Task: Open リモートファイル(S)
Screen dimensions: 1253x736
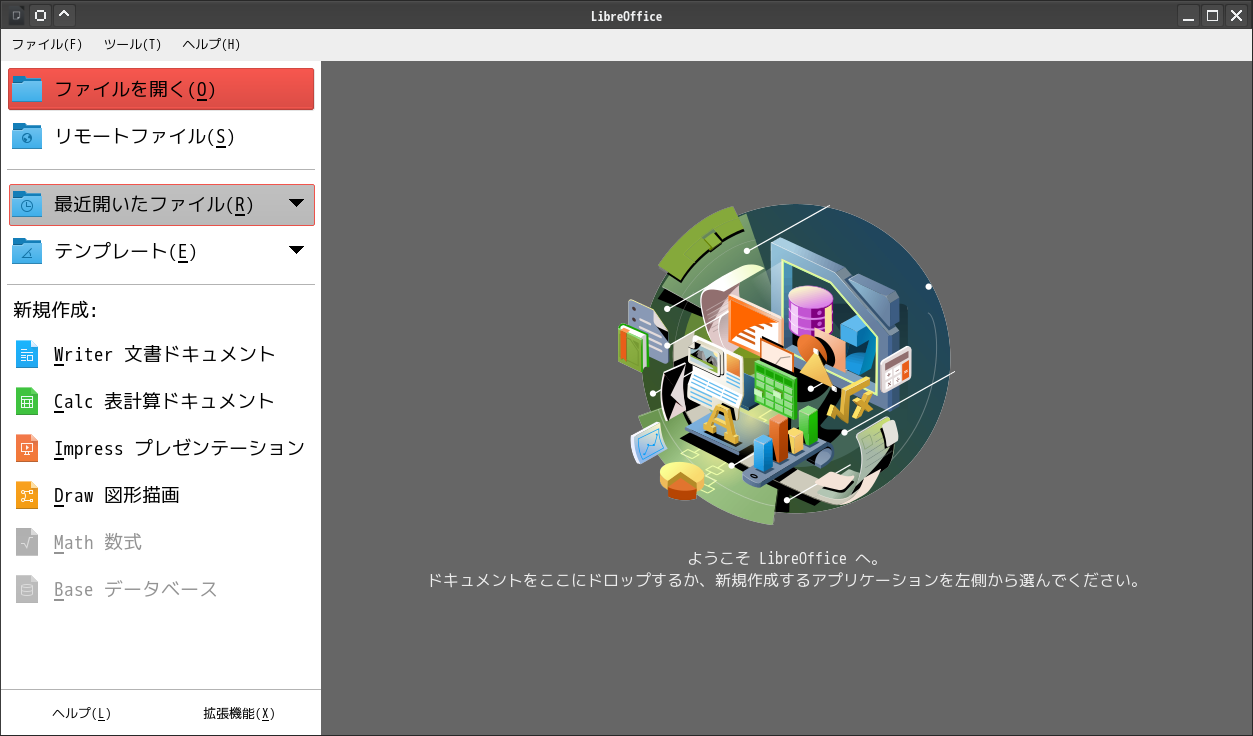Action: (x=161, y=136)
